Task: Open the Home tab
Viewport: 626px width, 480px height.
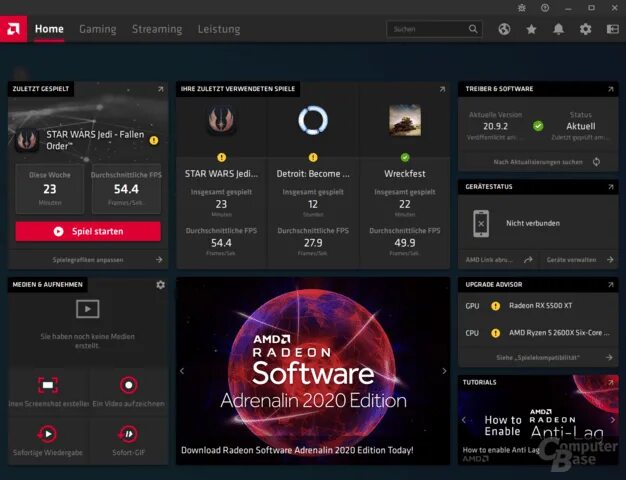Action: coord(49,29)
